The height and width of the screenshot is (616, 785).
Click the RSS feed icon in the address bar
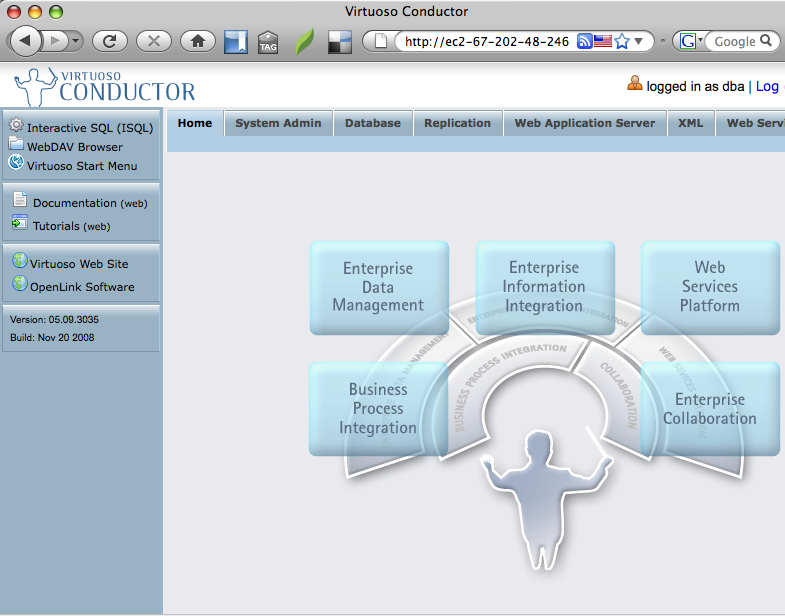click(585, 41)
